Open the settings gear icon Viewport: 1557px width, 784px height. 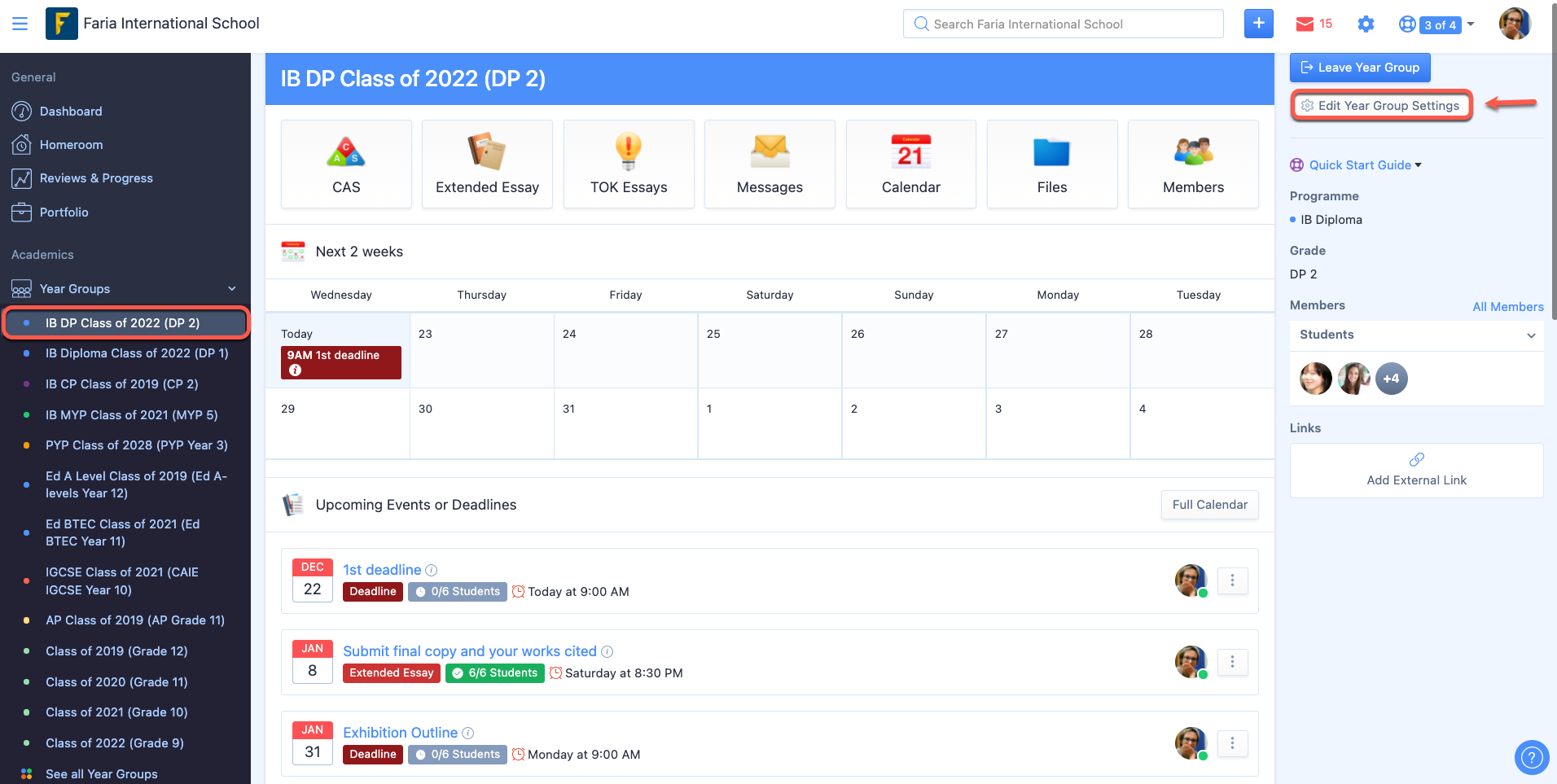1366,24
